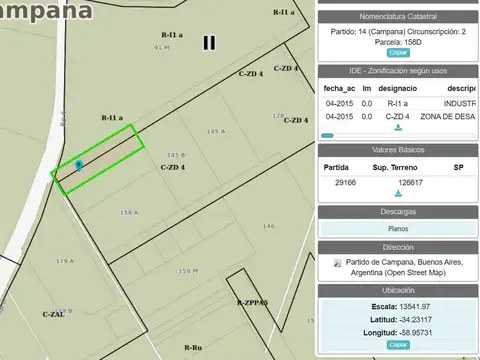480x360 pixels.
Task: Click the Sup. Terreno value 126617
Action: coord(410,182)
